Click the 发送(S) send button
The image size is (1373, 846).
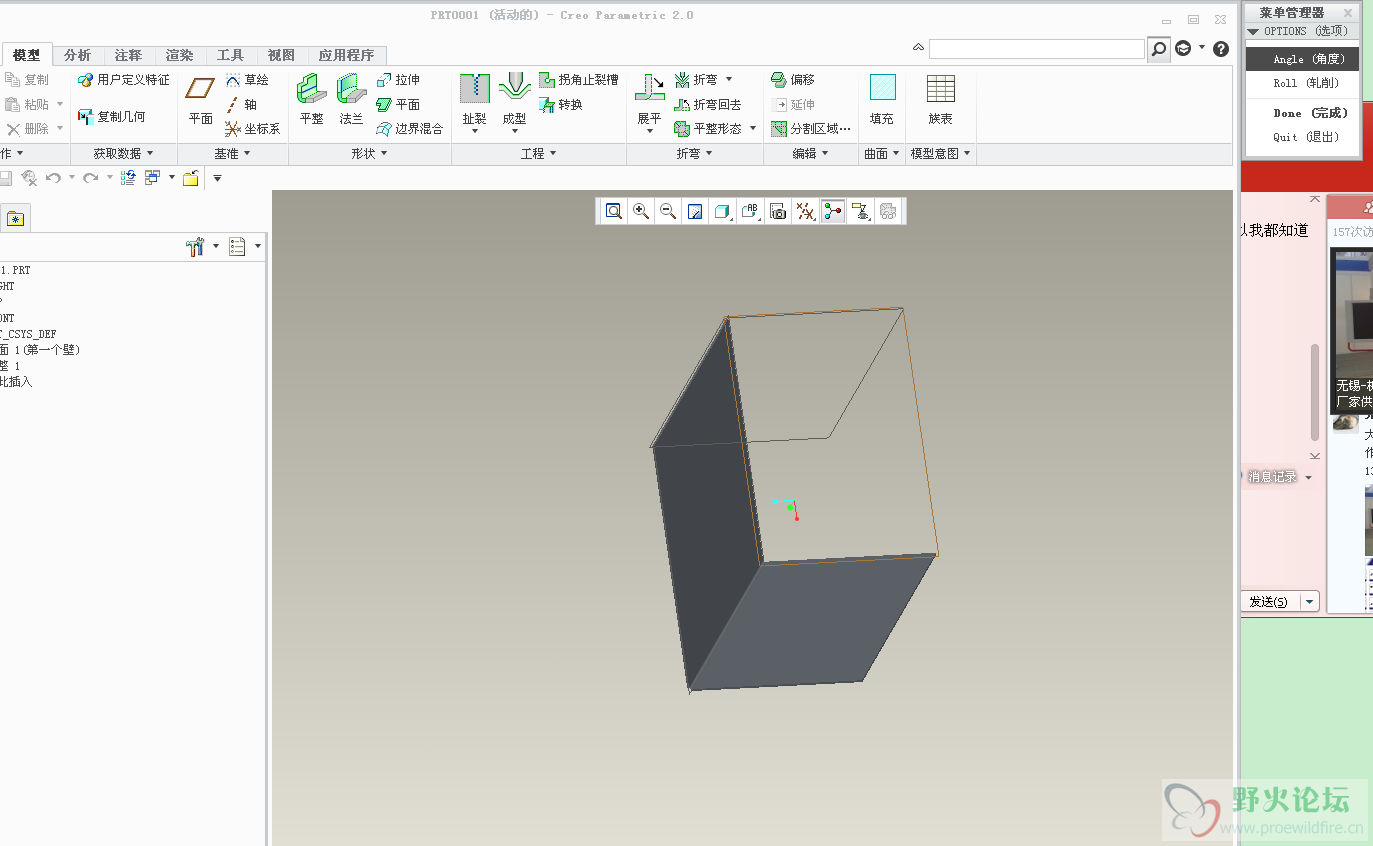pyautogui.click(x=1271, y=601)
